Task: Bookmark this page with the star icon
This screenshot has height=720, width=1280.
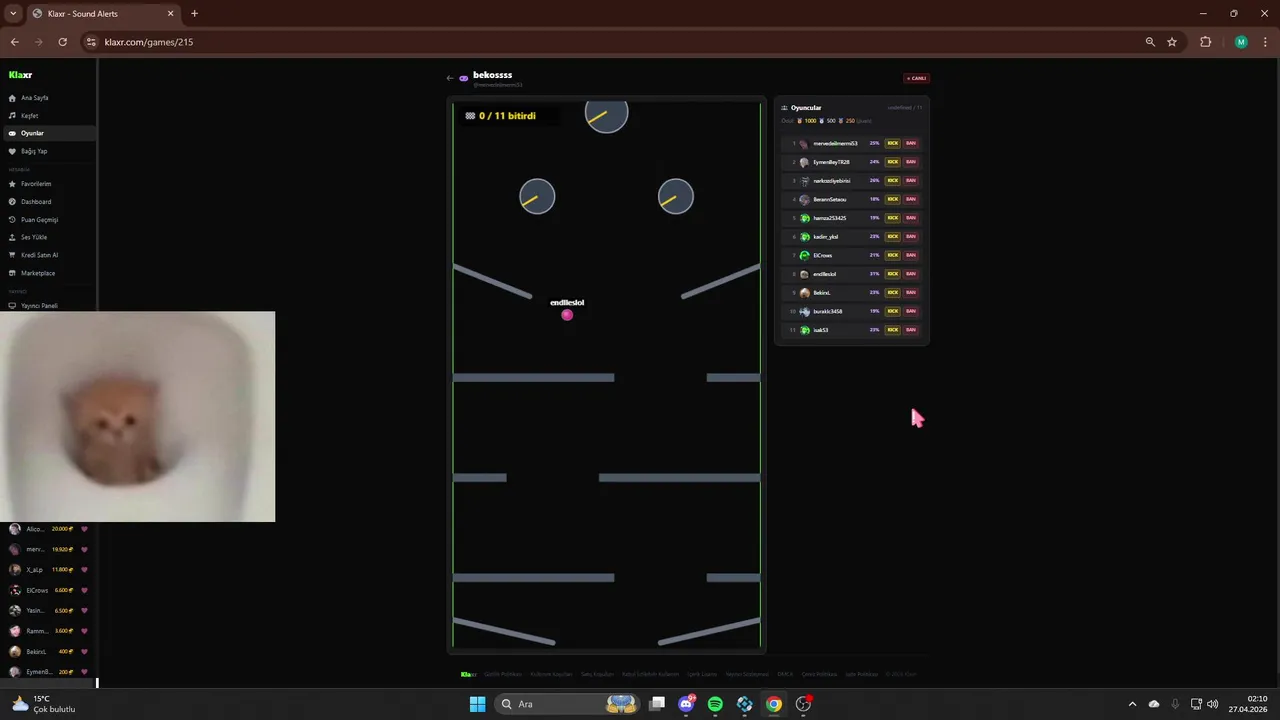Action: (1172, 42)
